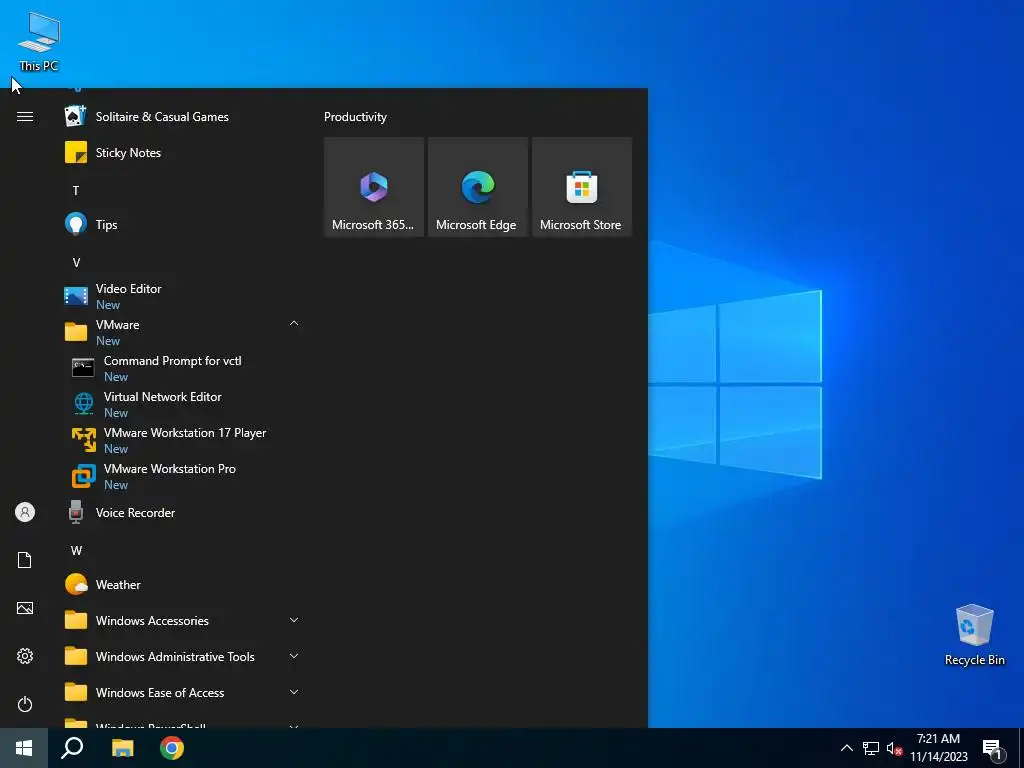Click the muted volume tray icon
The image size is (1024, 768).
(x=894, y=748)
